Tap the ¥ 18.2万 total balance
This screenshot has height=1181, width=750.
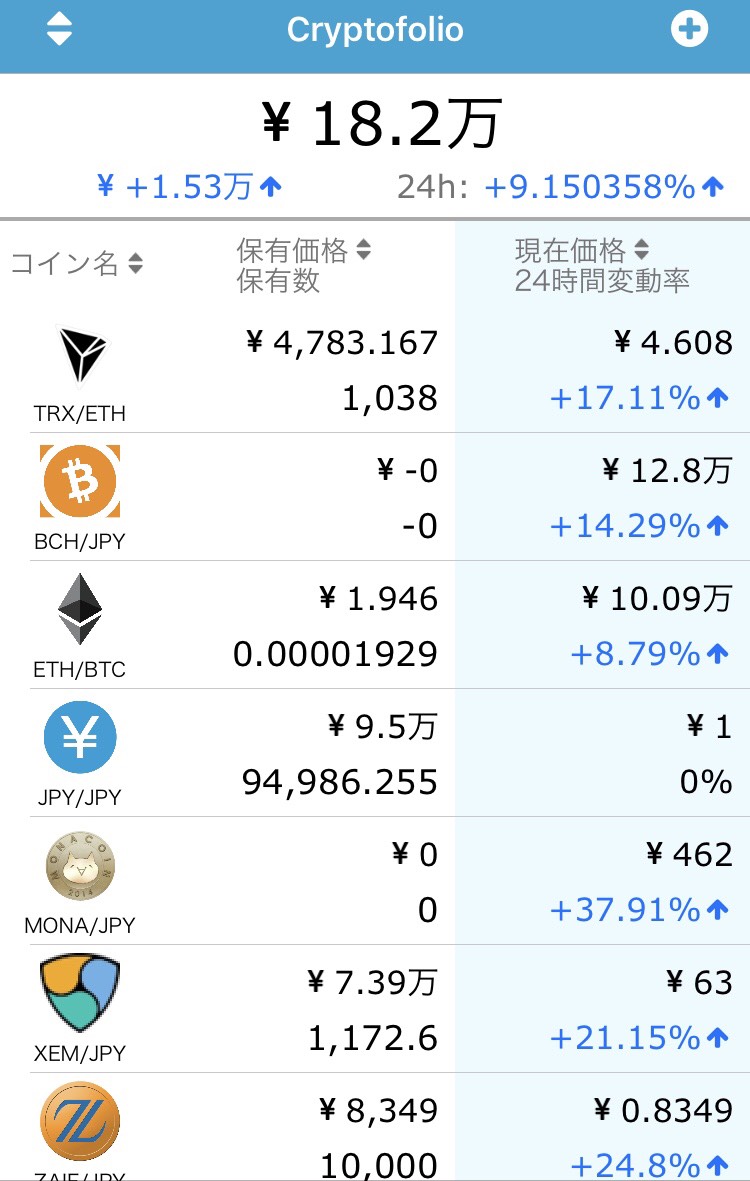(x=381, y=123)
